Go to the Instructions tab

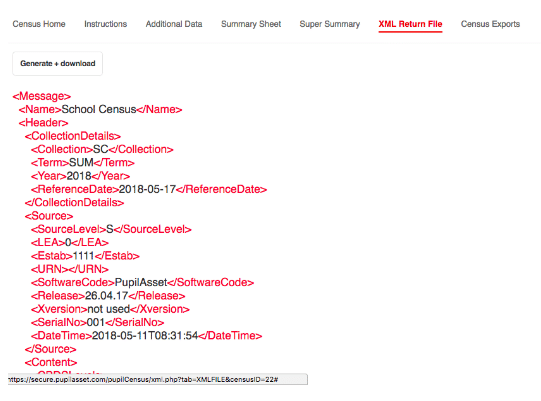coord(106,24)
